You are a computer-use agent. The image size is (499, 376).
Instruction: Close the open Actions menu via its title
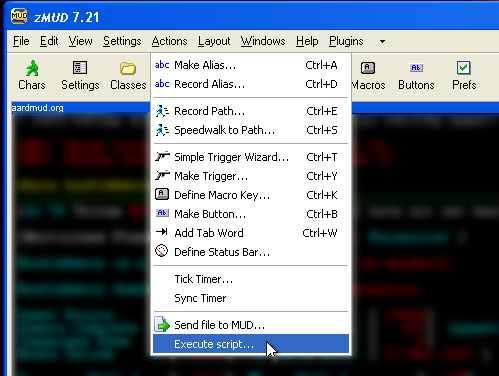pos(169,41)
